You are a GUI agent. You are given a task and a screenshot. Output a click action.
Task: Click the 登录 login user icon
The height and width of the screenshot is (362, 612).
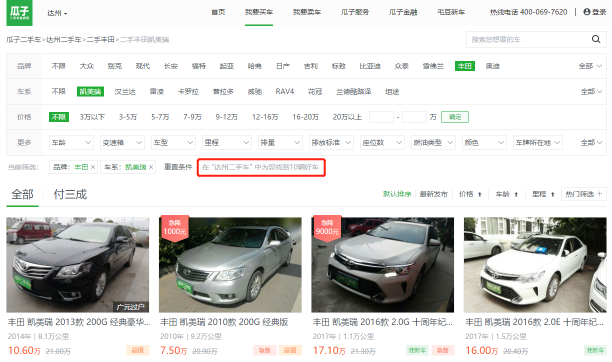click(x=586, y=12)
